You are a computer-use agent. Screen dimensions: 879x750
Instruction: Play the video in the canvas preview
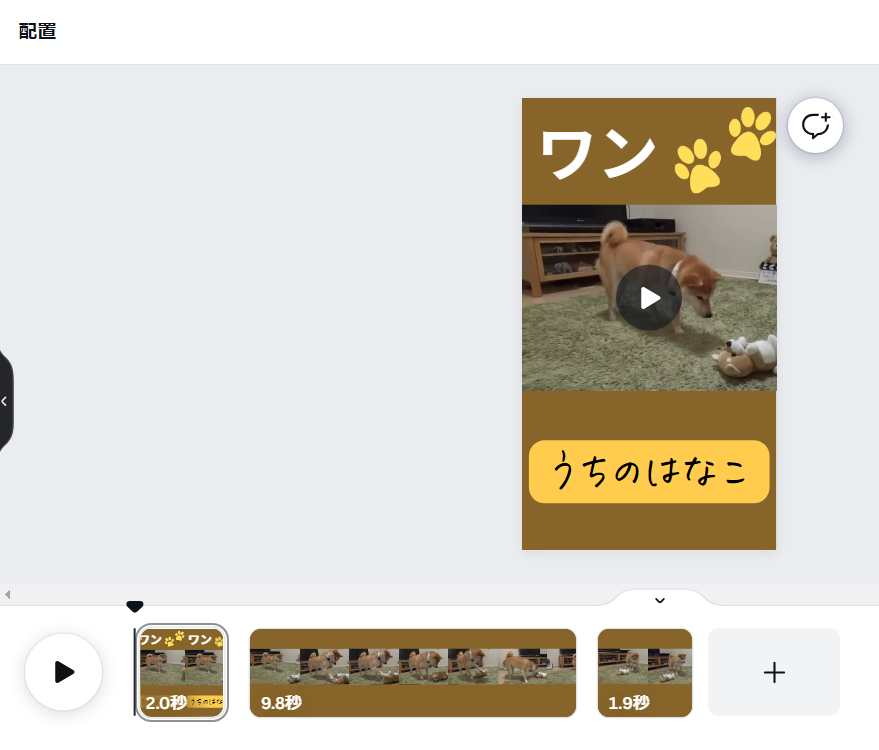point(649,298)
